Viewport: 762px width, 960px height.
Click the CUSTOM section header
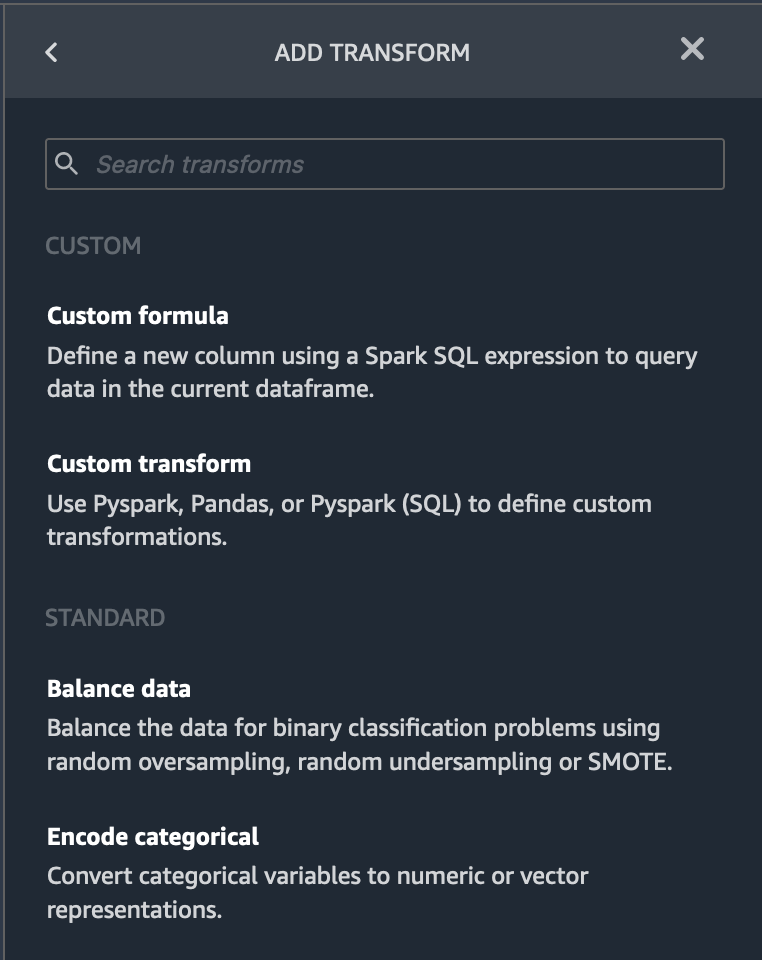coord(92,245)
